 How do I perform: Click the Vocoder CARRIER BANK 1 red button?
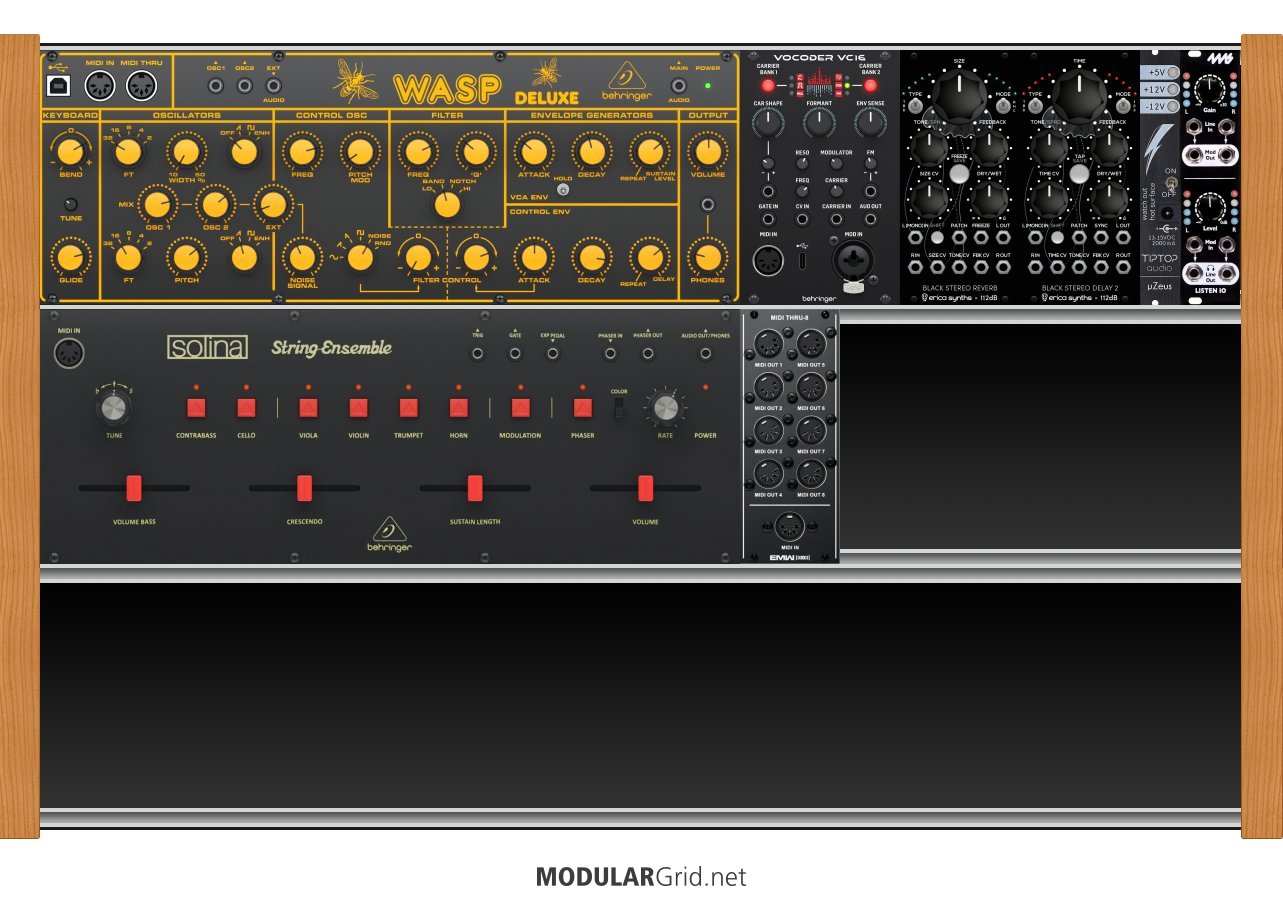768,86
